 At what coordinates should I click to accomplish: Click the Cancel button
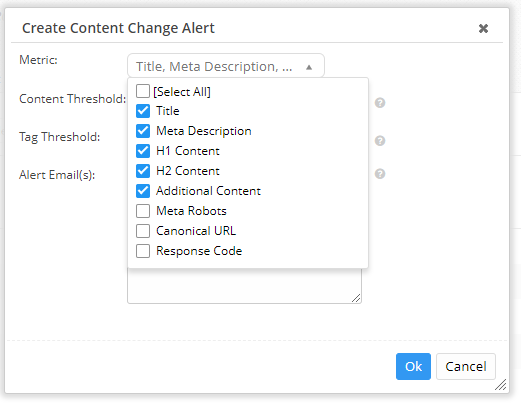click(x=466, y=366)
